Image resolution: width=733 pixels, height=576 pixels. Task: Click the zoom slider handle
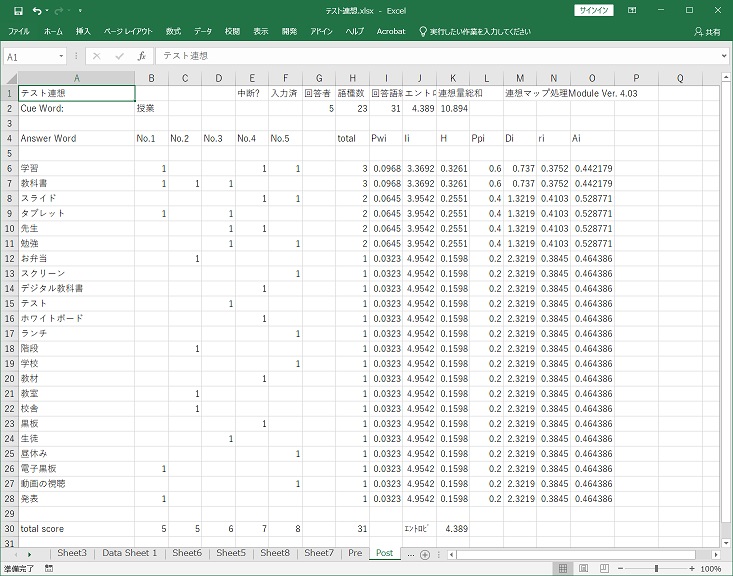pos(657,568)
